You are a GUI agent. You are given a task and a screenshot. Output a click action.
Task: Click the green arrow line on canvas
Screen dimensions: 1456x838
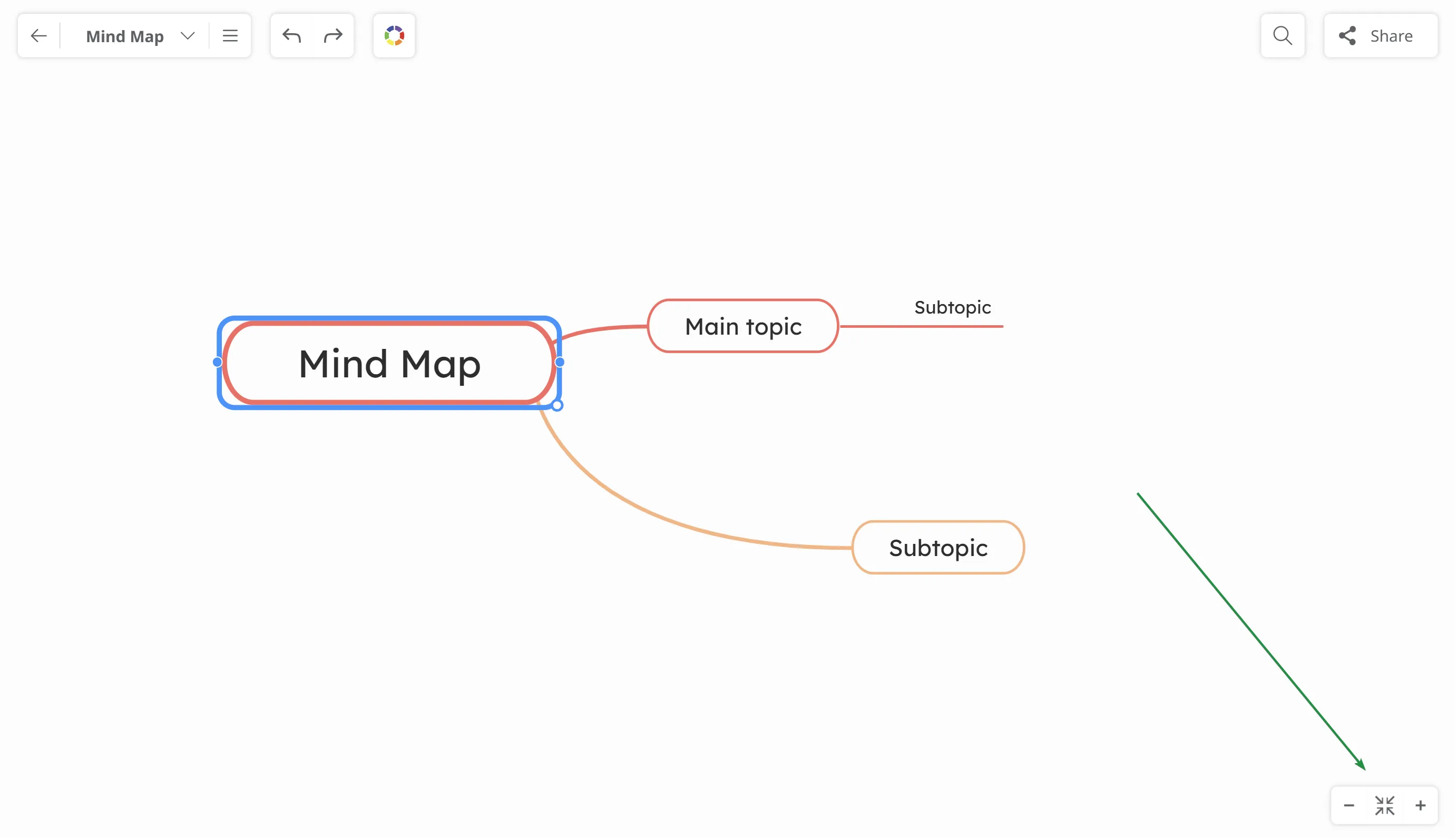tap(1252, 632)
